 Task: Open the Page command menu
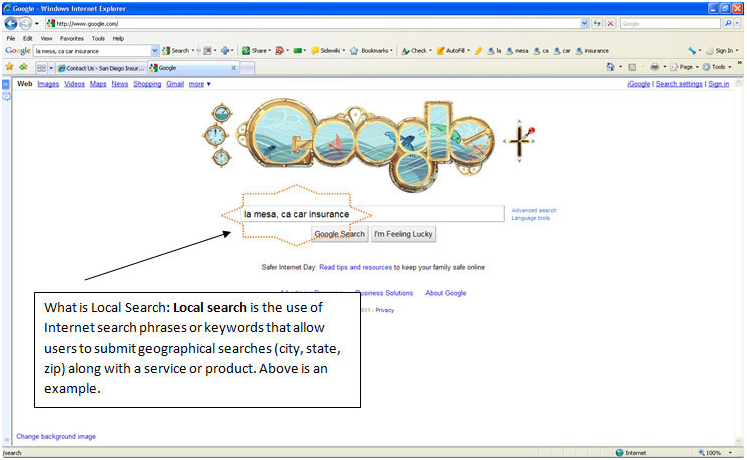pos(684,67)
